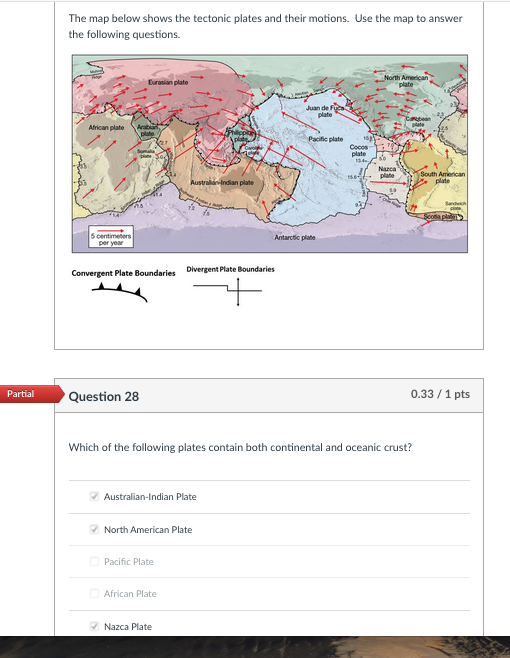Click 'Convergent Plate Boundaries' legend label
Screen dimensions: 510x658
pyautogui.click(x=123, y=273)
